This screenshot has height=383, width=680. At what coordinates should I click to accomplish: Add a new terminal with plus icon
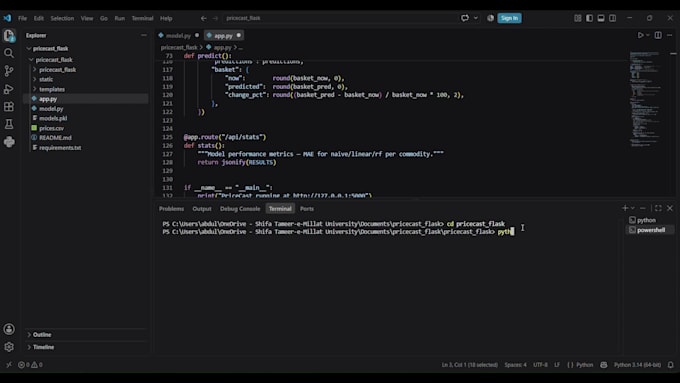coord(625,208)
